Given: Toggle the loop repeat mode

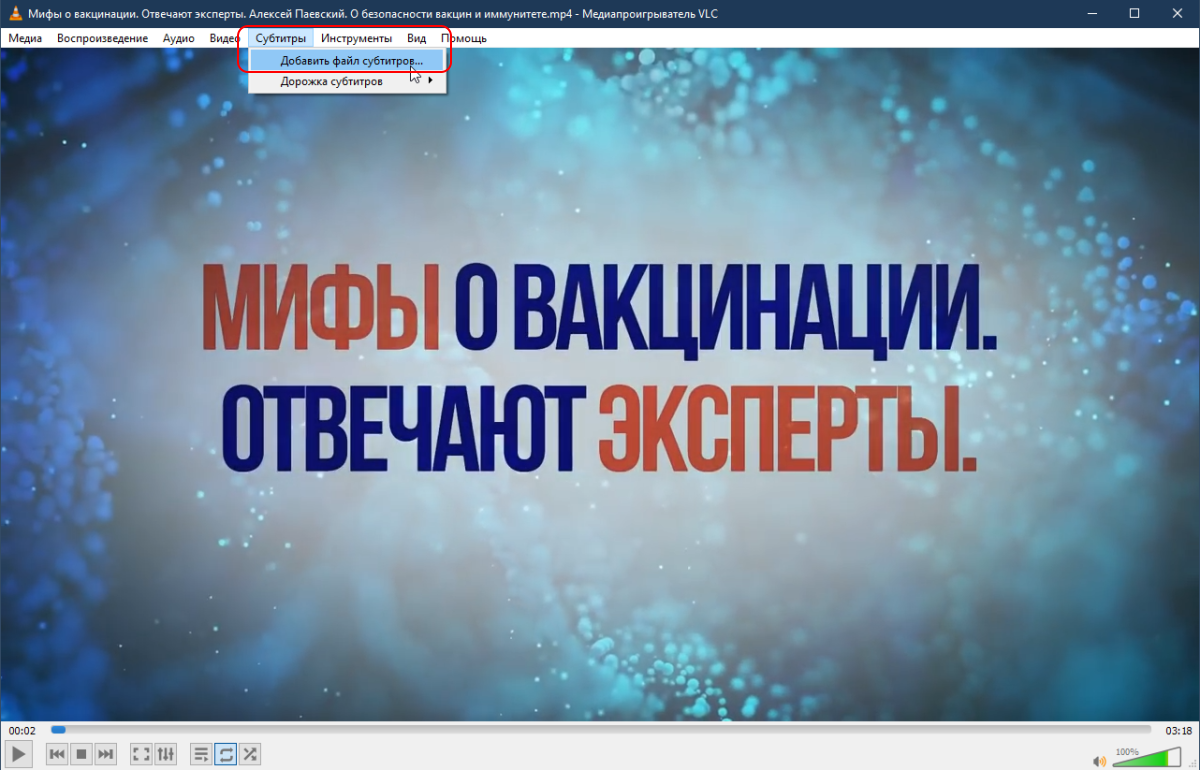Looking at the screenshot, I should coord(226,753).
